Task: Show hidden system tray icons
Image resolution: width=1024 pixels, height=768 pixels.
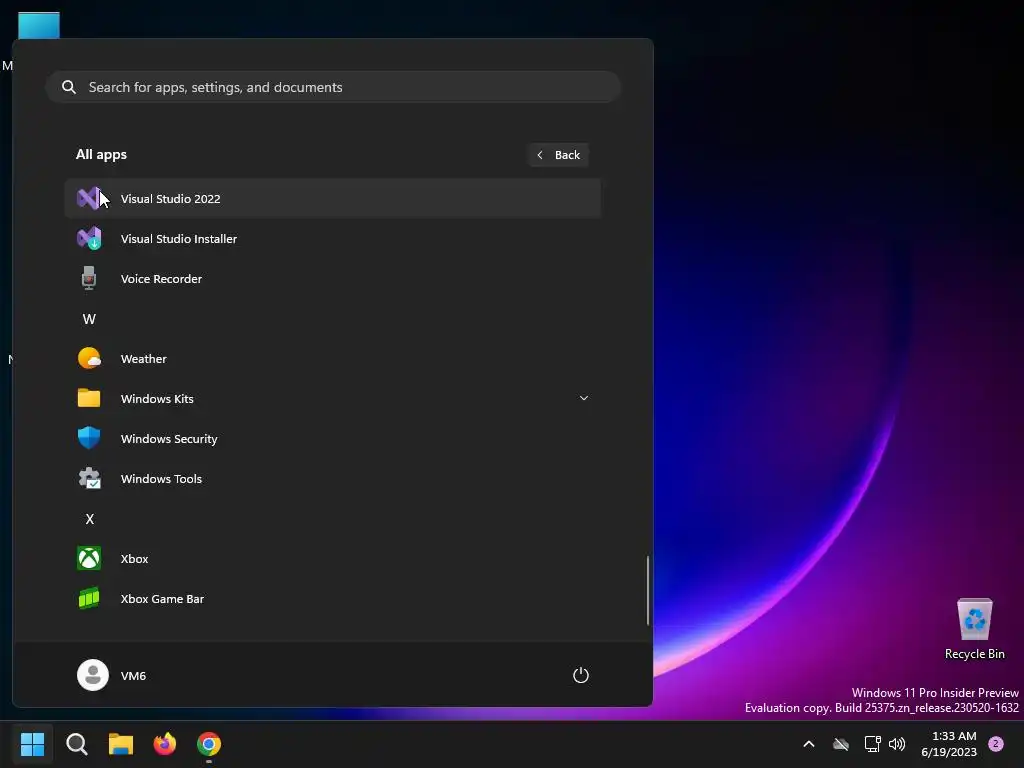Action: pyautogui.click(x=808, y=744)
